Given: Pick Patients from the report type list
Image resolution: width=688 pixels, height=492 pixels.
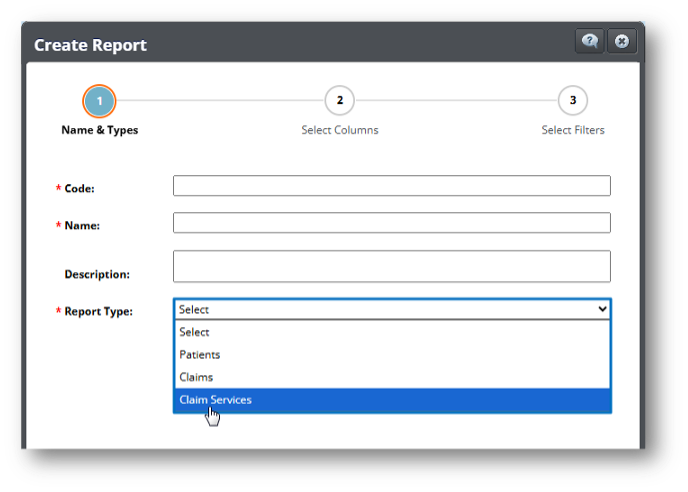Looking at the screenshot, I should (x=391, y=355).
